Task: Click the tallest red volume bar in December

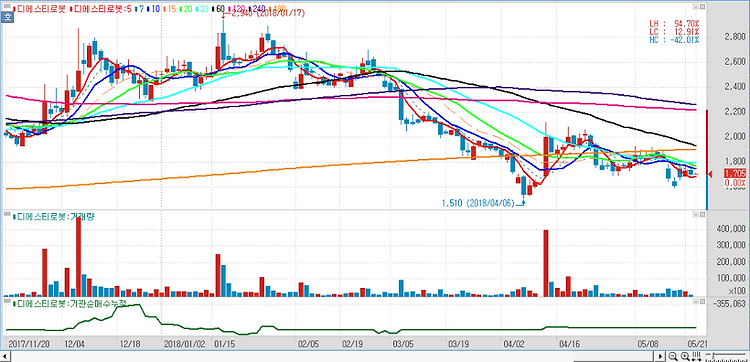Action: [x=78, y=257]
